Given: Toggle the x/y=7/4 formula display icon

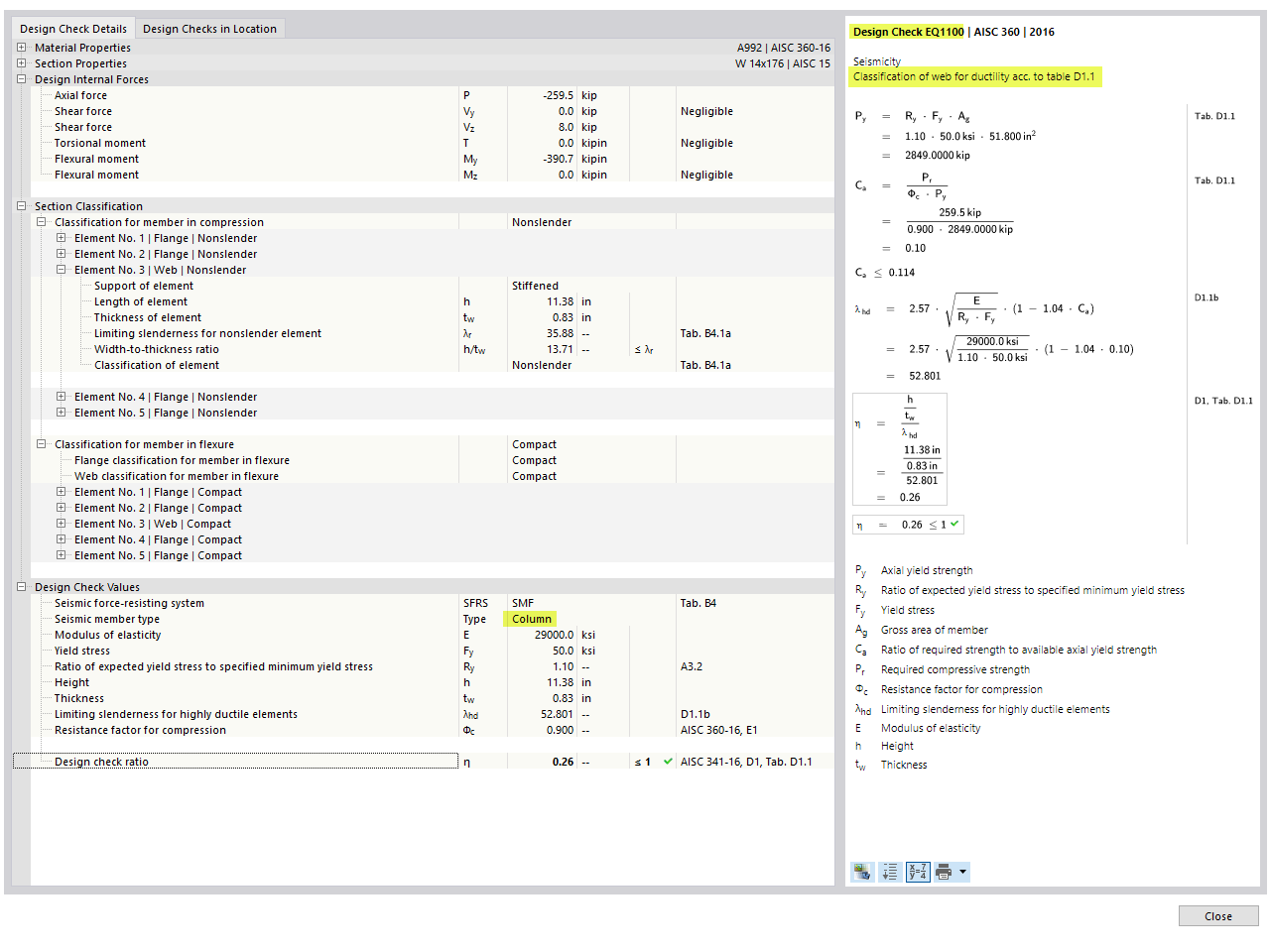Looking at the screenshot, I should [x=918, y=872].
